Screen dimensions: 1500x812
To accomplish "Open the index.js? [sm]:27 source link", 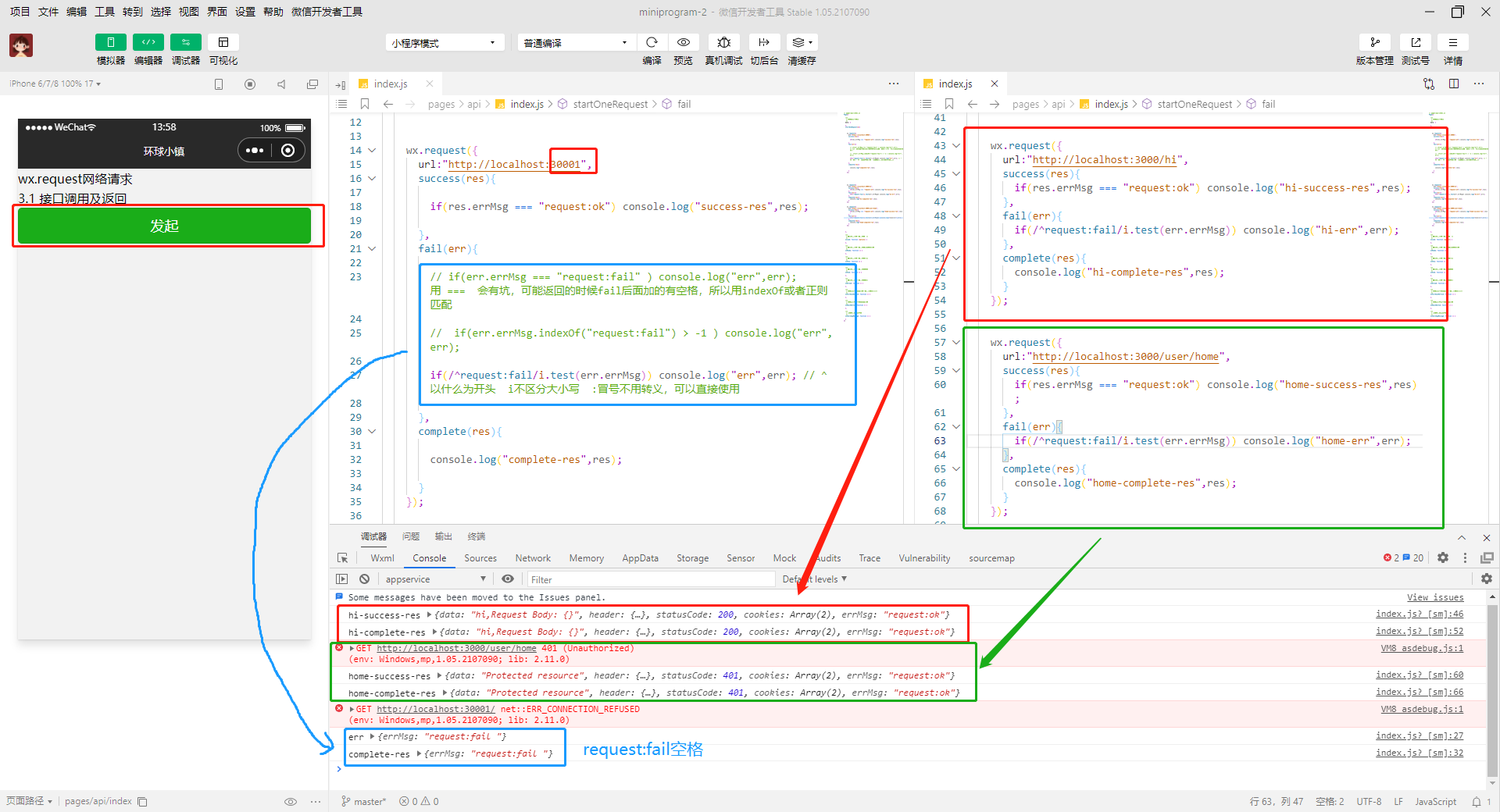I will [1420, 736].
